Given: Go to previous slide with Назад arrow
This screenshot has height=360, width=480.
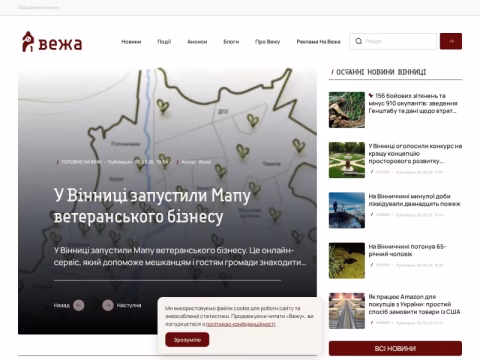Looking at the screenshot, I should tap(79, 305).
